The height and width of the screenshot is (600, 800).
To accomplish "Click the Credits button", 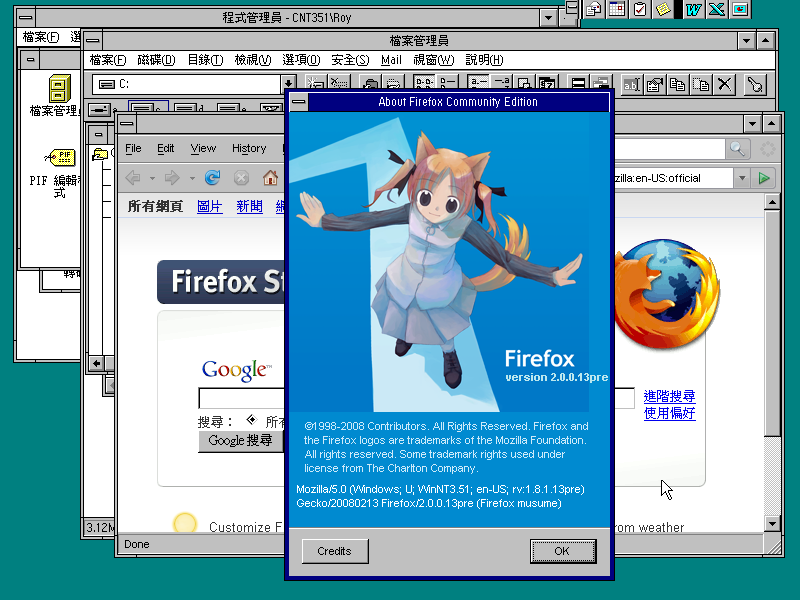I will click(334, 551).
